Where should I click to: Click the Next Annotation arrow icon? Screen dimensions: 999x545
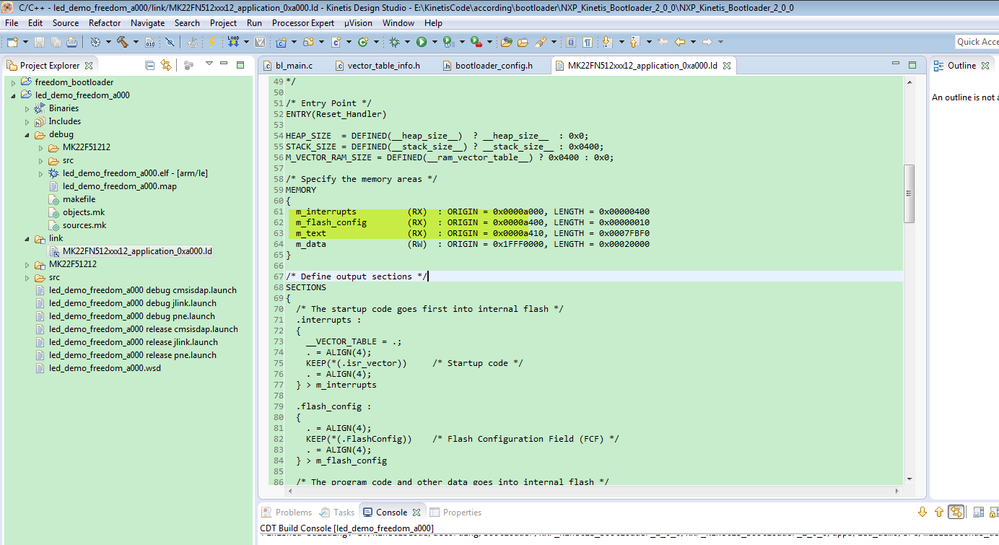(x=607, y=42)
